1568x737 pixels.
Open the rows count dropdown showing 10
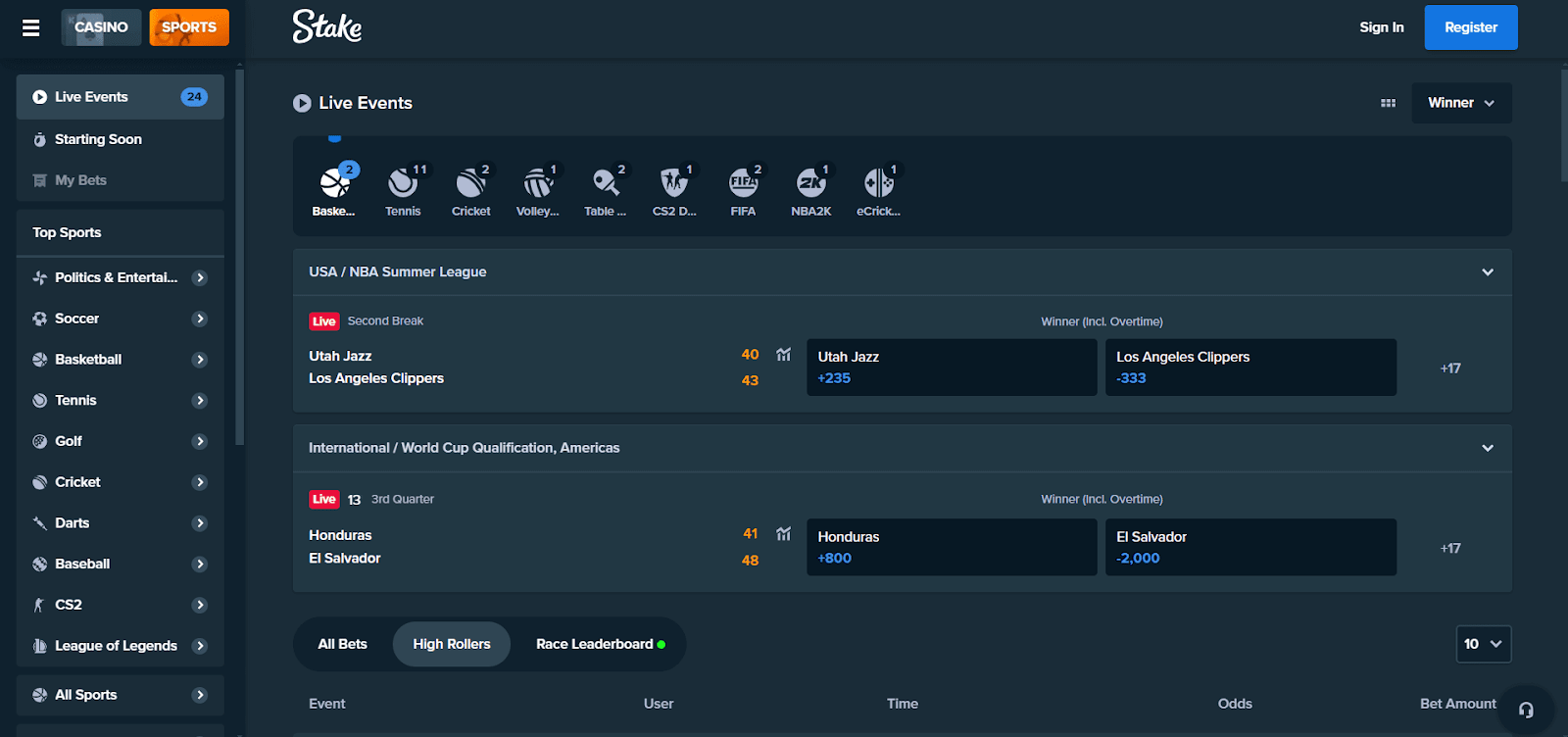click(x=1484, y=644)
